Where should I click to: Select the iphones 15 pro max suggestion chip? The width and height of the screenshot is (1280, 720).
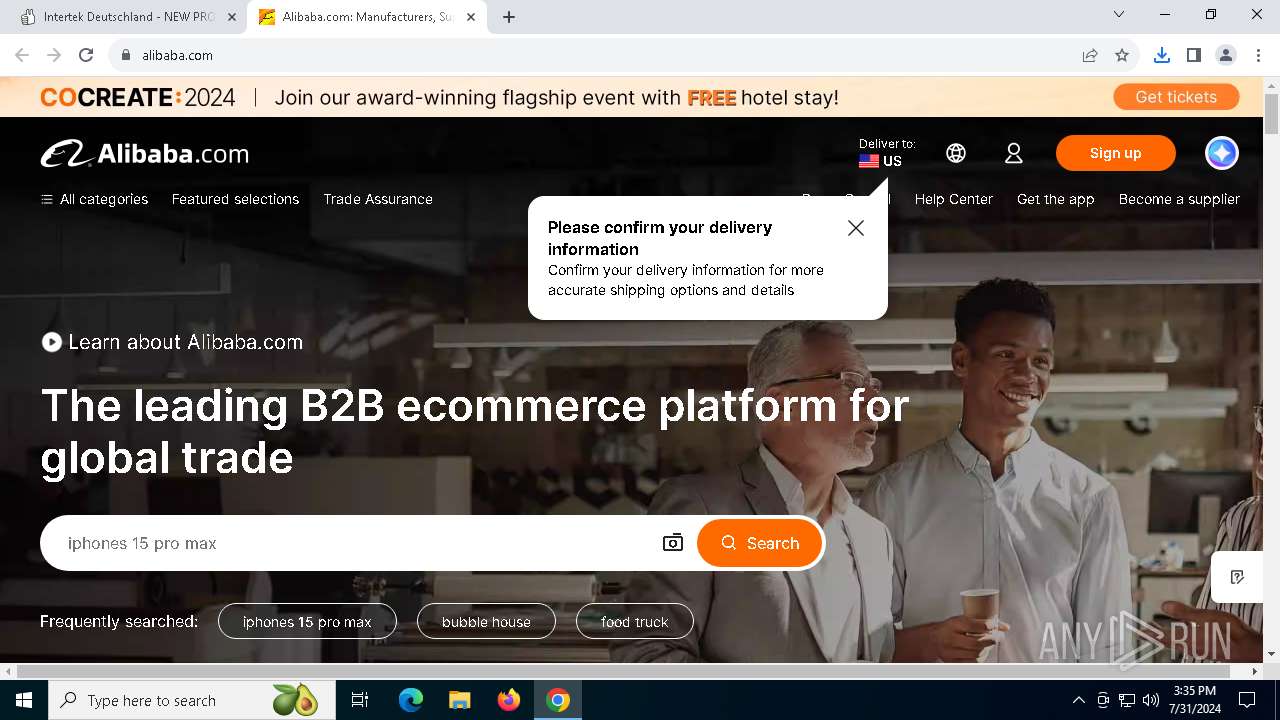coord(307,622)
